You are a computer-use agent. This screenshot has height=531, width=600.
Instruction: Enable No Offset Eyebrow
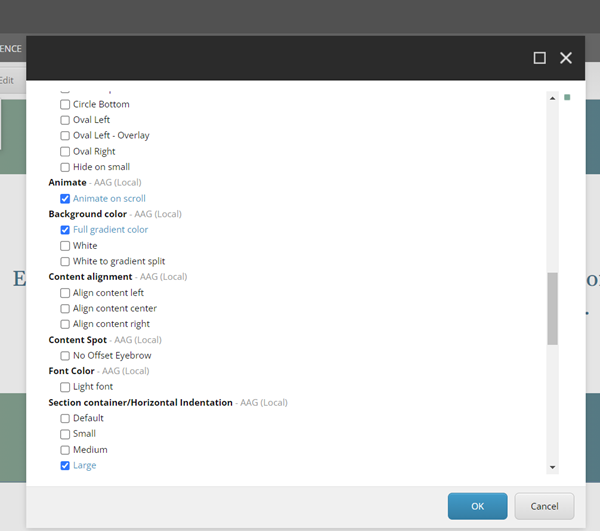click(65, 356)
